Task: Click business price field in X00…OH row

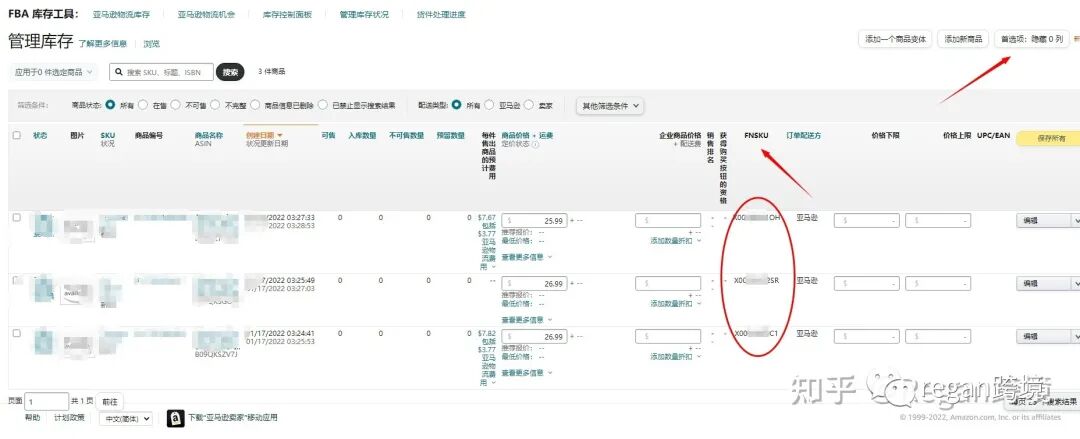Action: pos(668,221)
